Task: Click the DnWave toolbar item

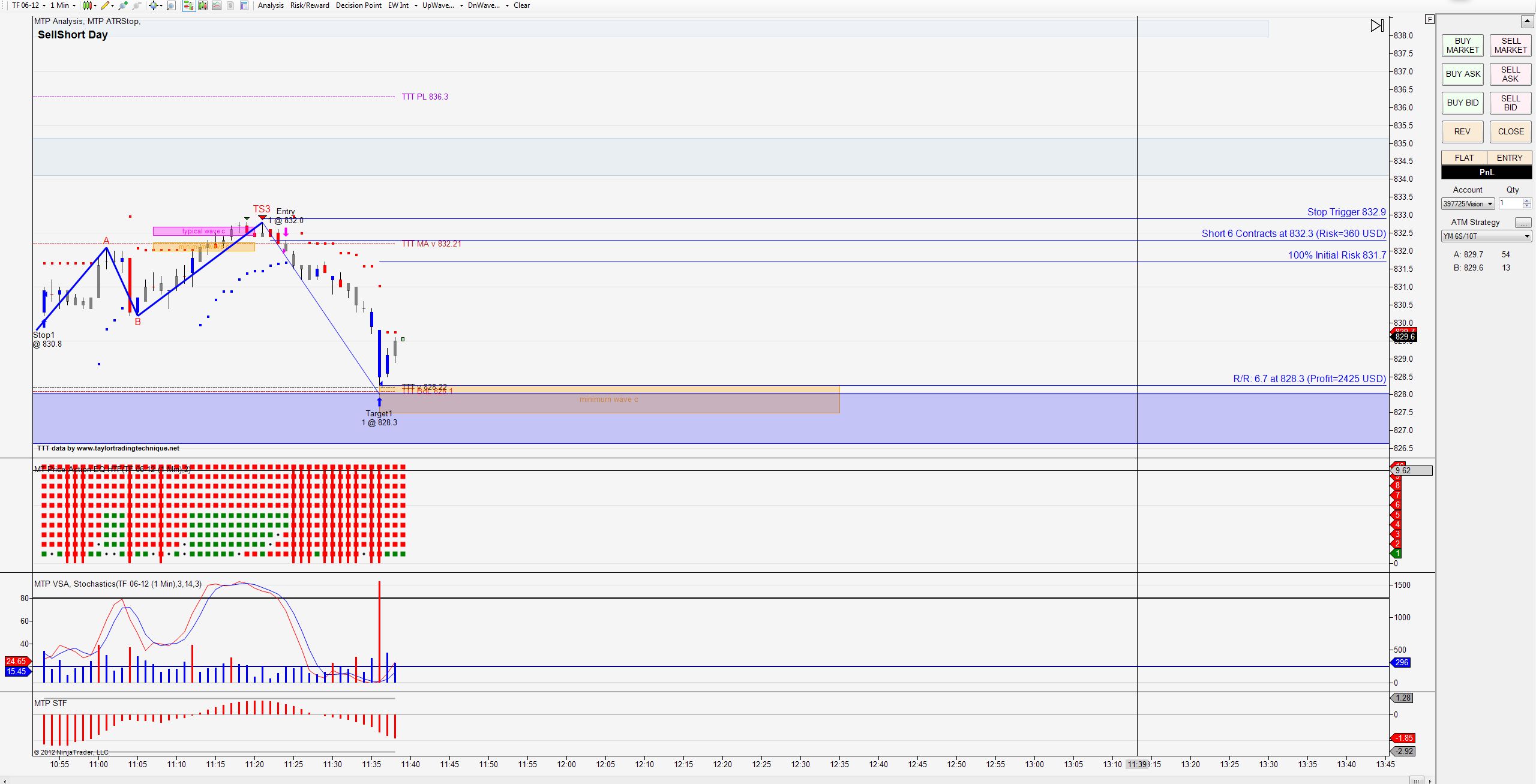Action: point(484,5)
